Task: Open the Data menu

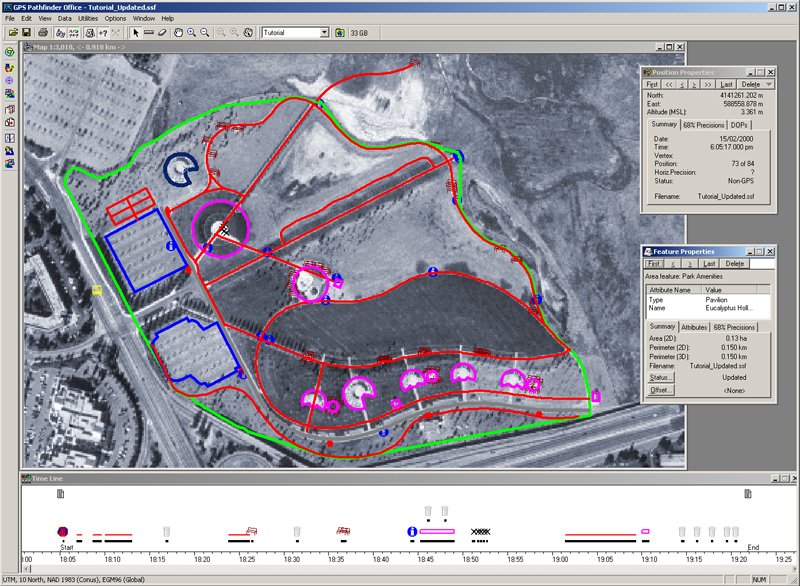Action: pyautogui.click(x=65, y=18)
